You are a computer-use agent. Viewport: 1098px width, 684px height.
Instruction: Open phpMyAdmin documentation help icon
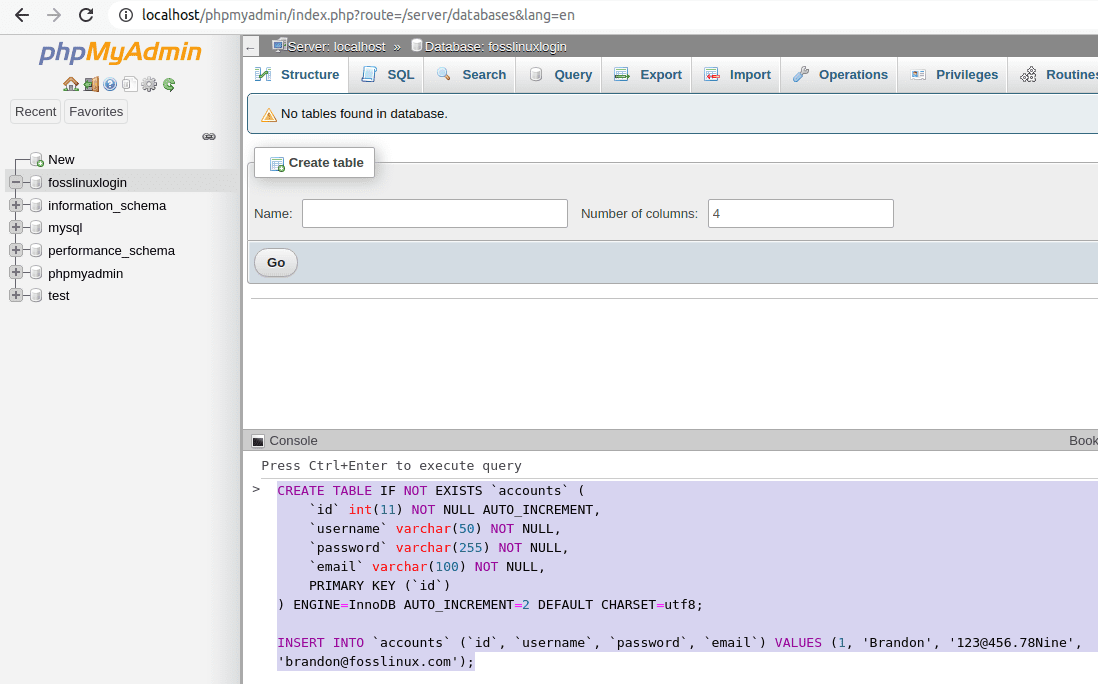(x=110, y=85)
